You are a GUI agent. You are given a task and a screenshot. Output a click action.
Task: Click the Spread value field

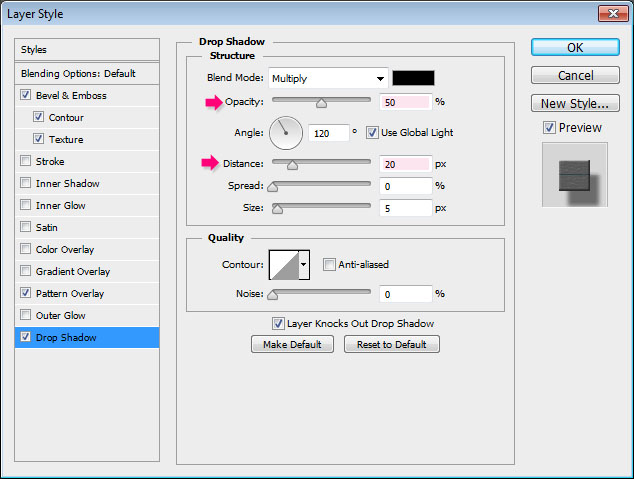coord(405,186)
